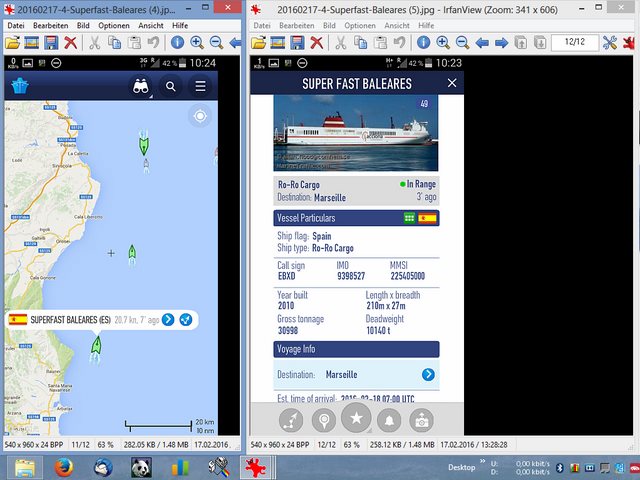The height and width of the screenshot is (480, 640).
Task: Click slideshow icon in right IrfanView toolbar
Action: coord(278,42)
